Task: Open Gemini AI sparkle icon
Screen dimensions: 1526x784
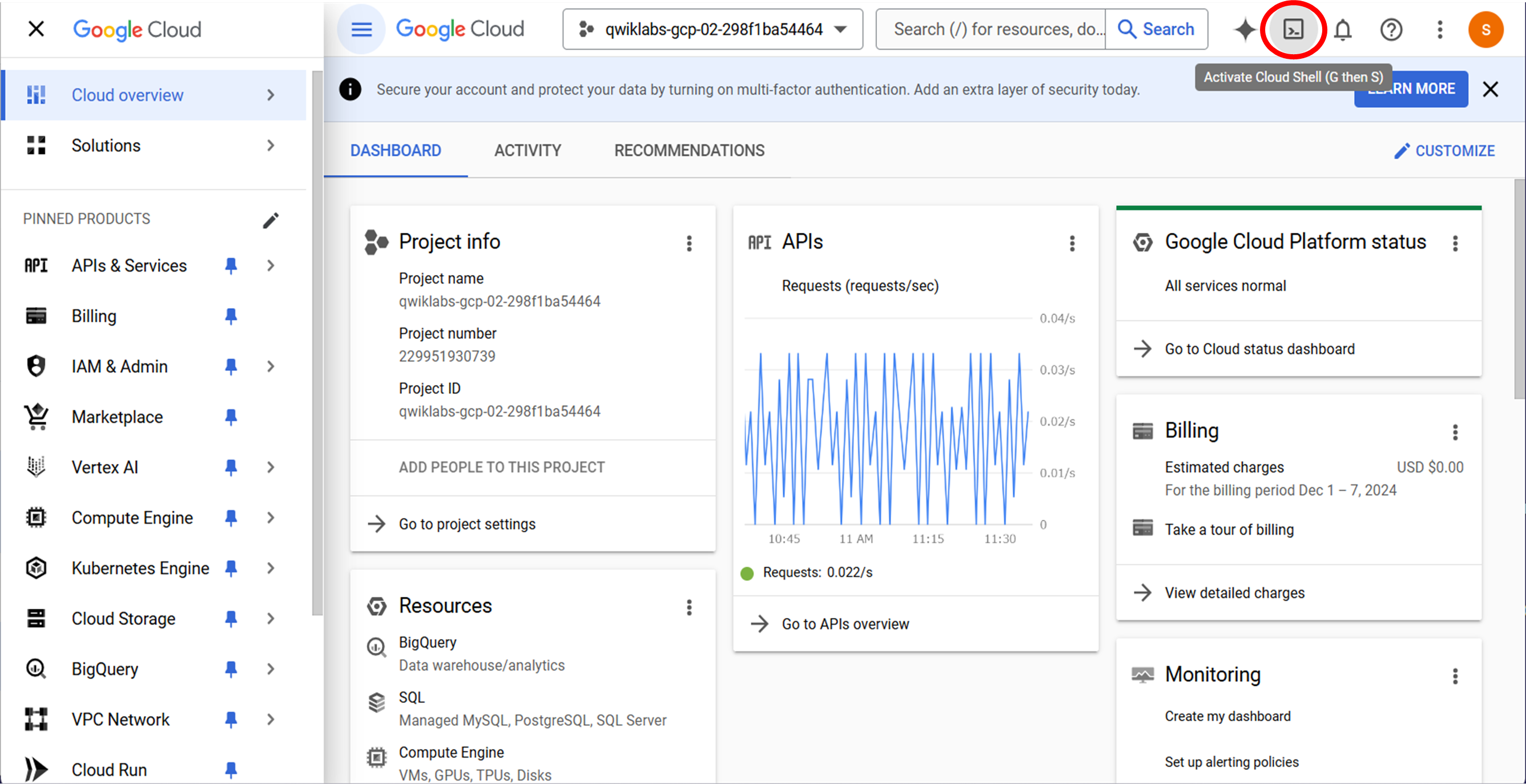Action: 1244,29
